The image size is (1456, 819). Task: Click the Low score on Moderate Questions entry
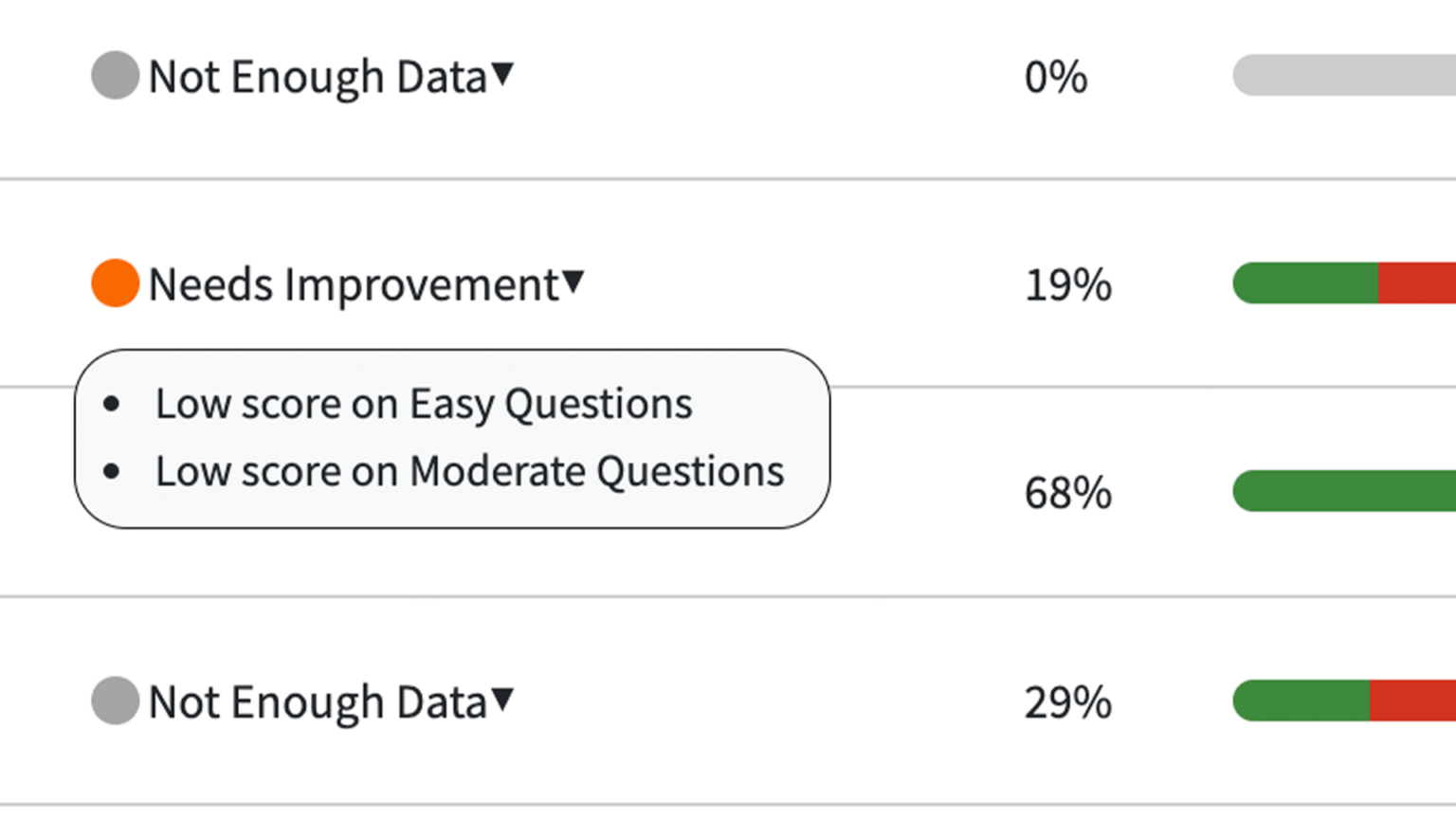click(470, 471)
